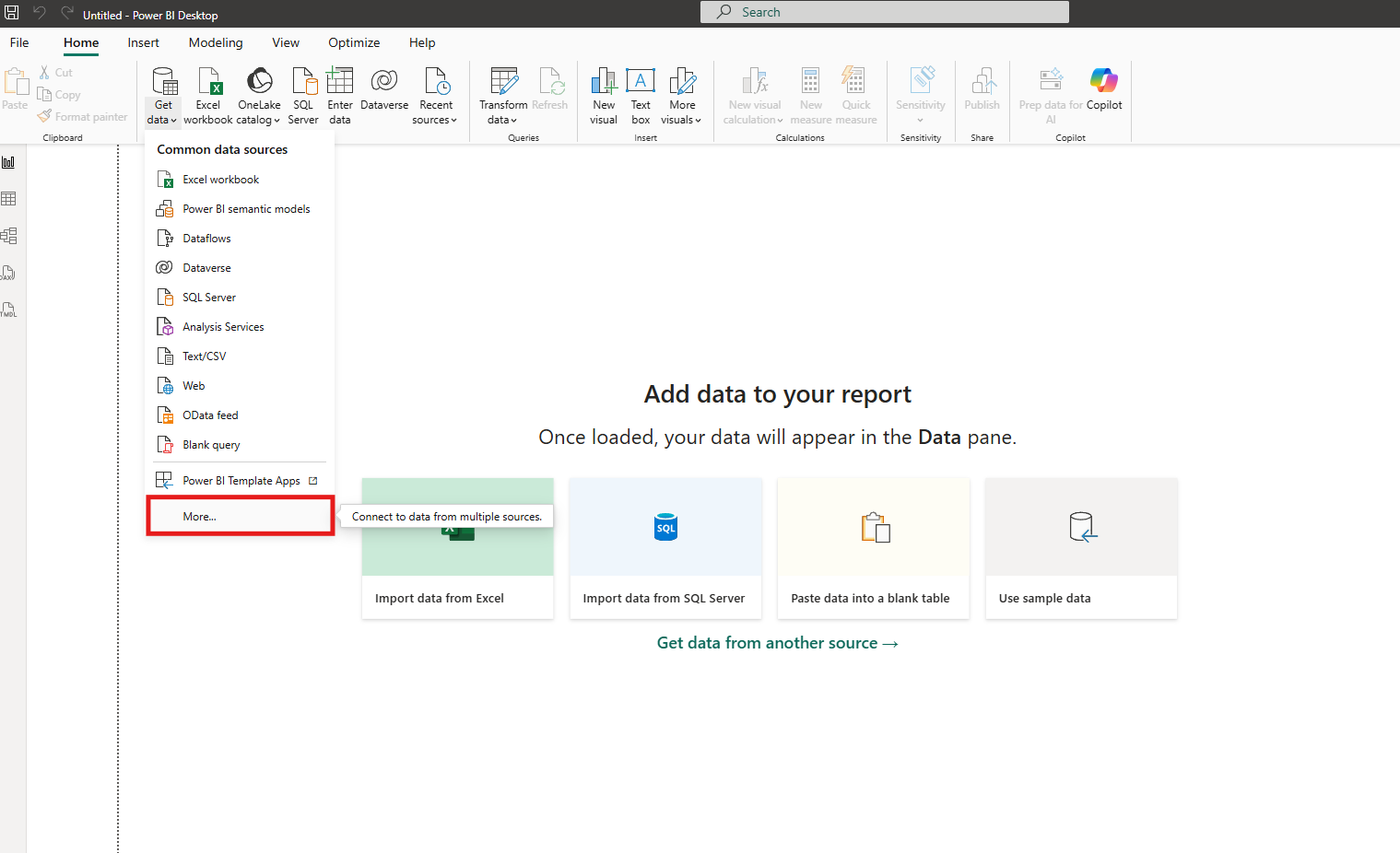This screenshot has height=853, width=1400.
Task: Expand the Transform data dropdown
Action: click(502, 120)
